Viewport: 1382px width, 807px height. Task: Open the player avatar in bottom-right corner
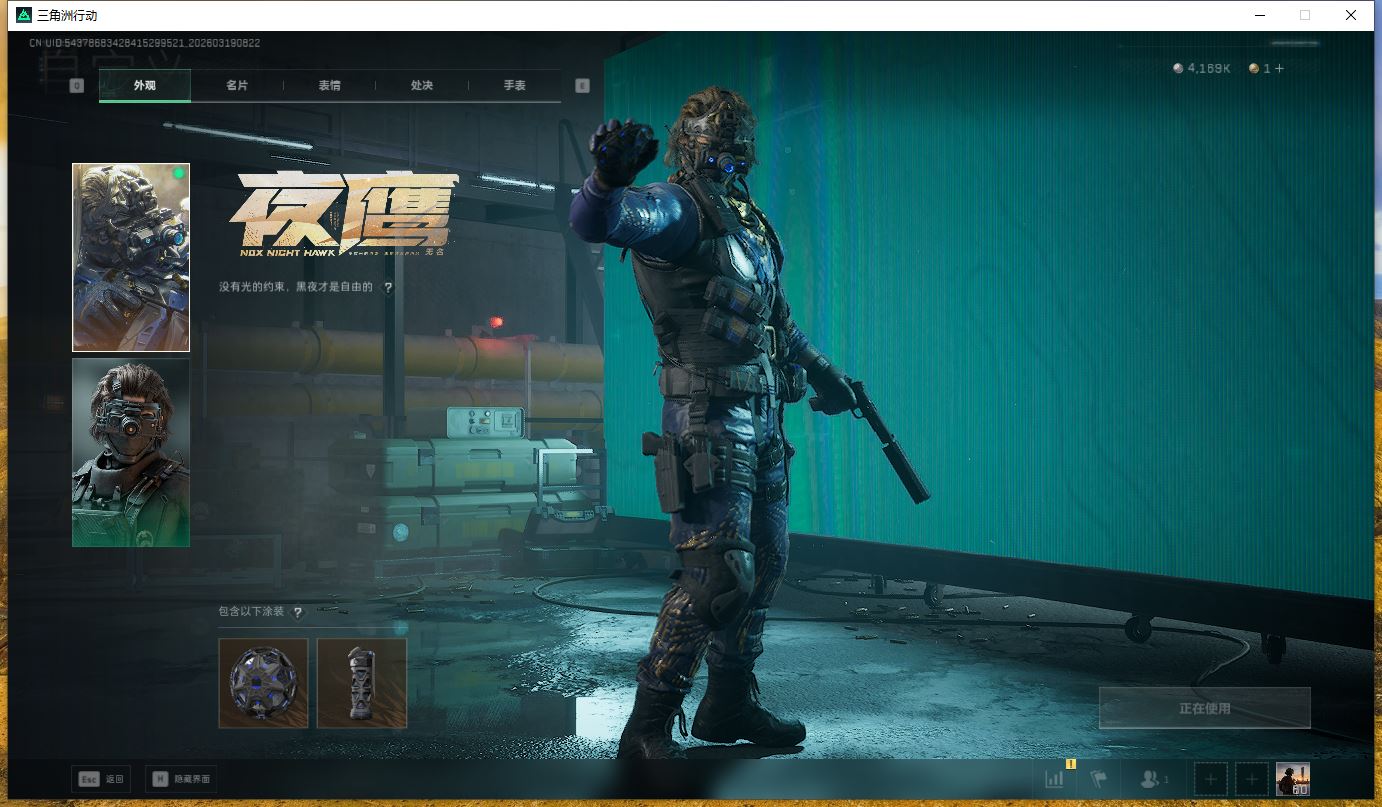[1292, 779]
